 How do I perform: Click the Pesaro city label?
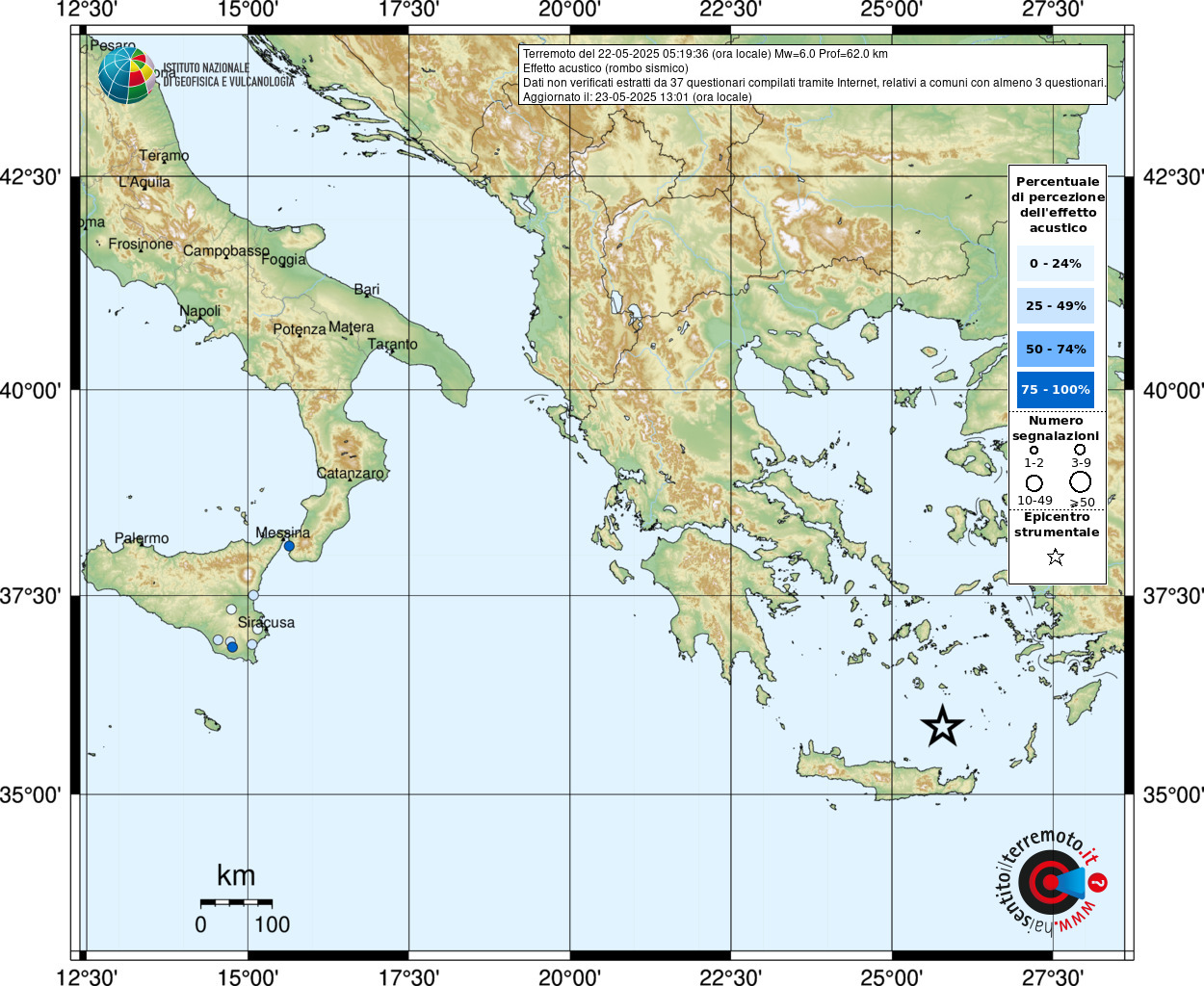(113, 45)
